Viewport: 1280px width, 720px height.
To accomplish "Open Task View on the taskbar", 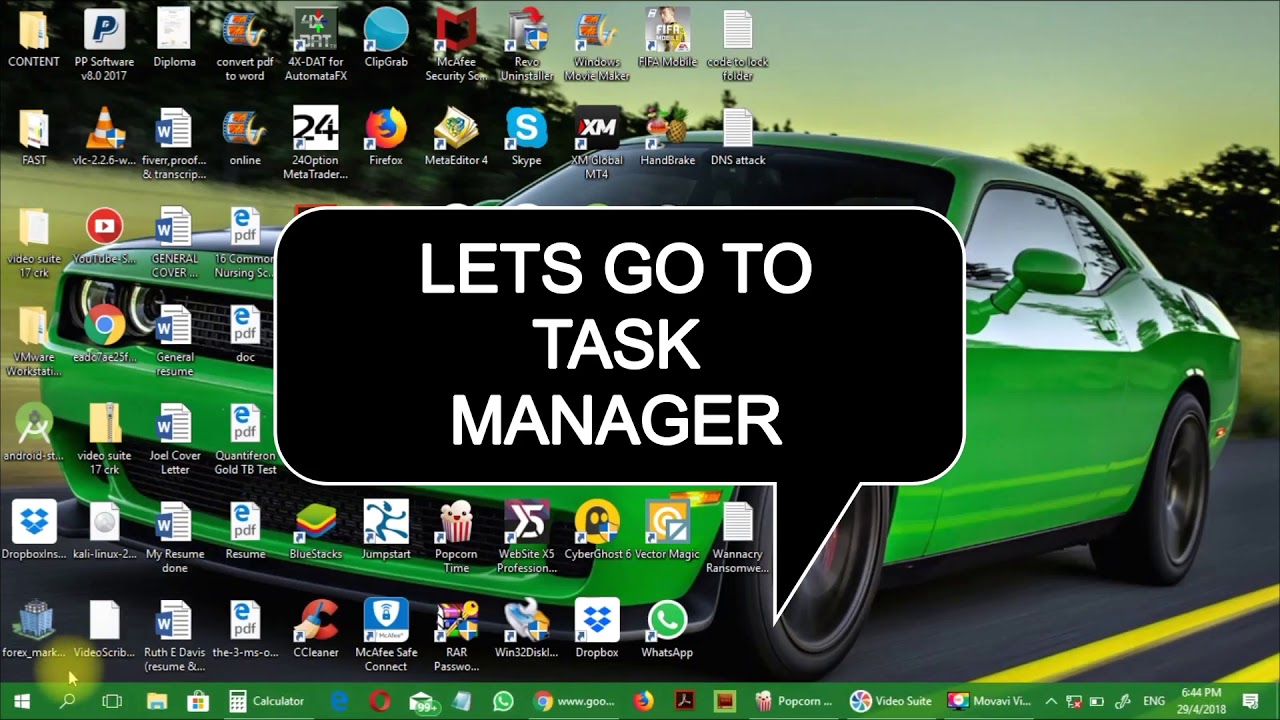I will pos(112,701).
